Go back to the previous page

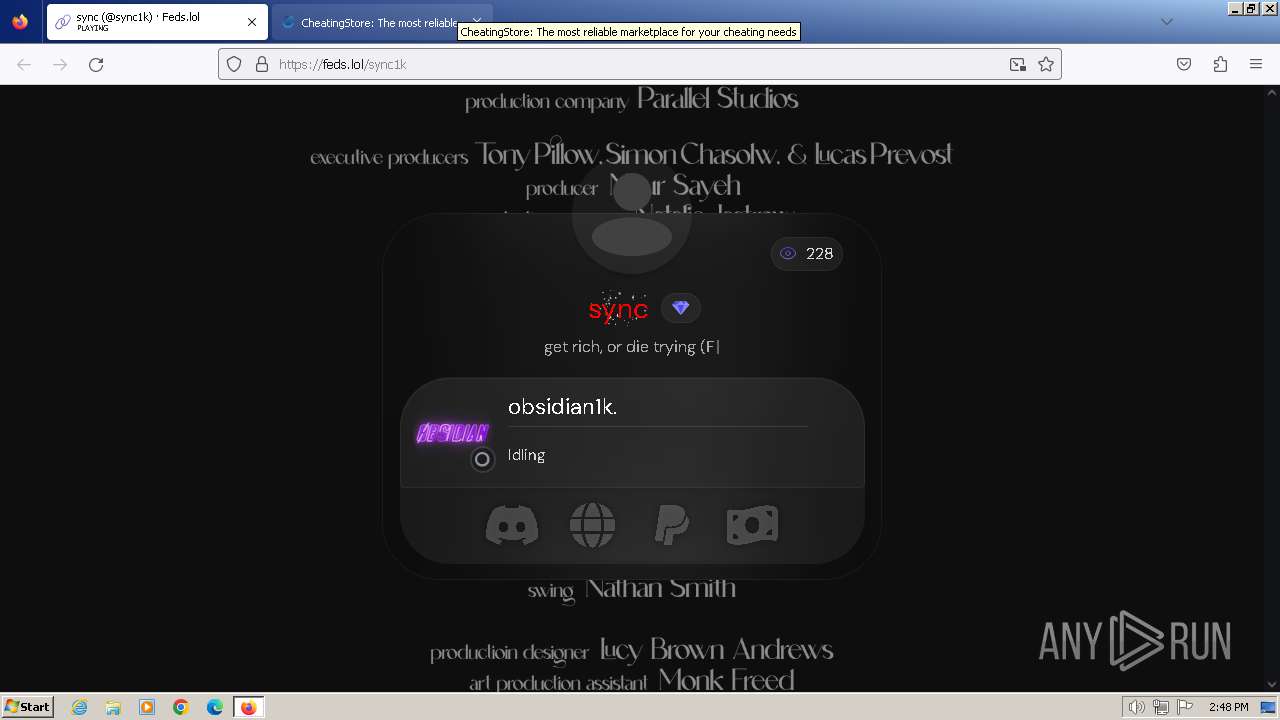coord(24,64)
